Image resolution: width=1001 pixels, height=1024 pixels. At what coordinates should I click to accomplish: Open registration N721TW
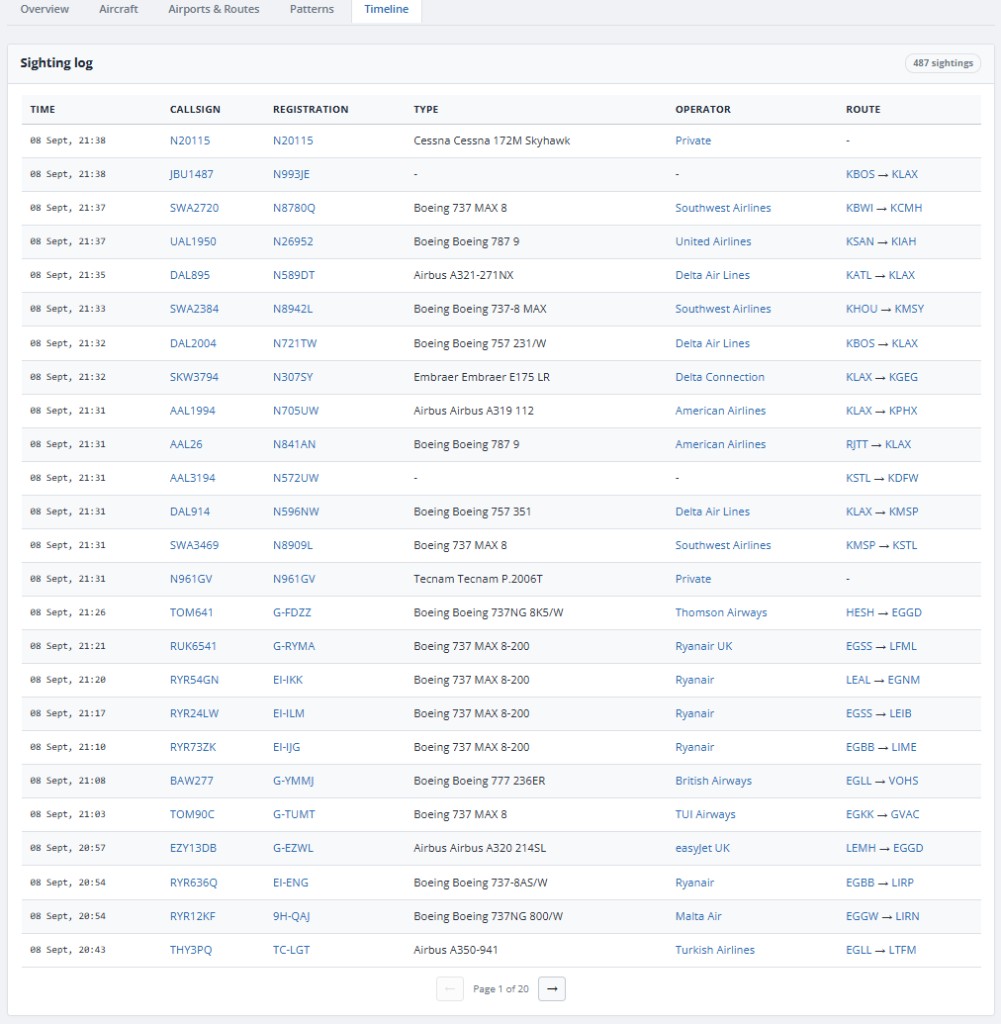click(x=294, y=344)
